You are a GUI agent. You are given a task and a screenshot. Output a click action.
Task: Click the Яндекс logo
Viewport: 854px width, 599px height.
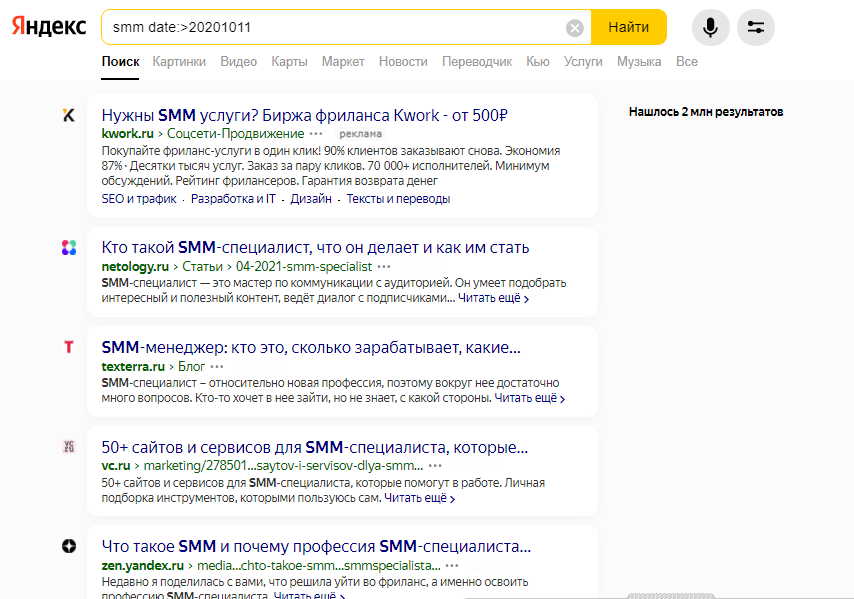click(x=49, y=26)
